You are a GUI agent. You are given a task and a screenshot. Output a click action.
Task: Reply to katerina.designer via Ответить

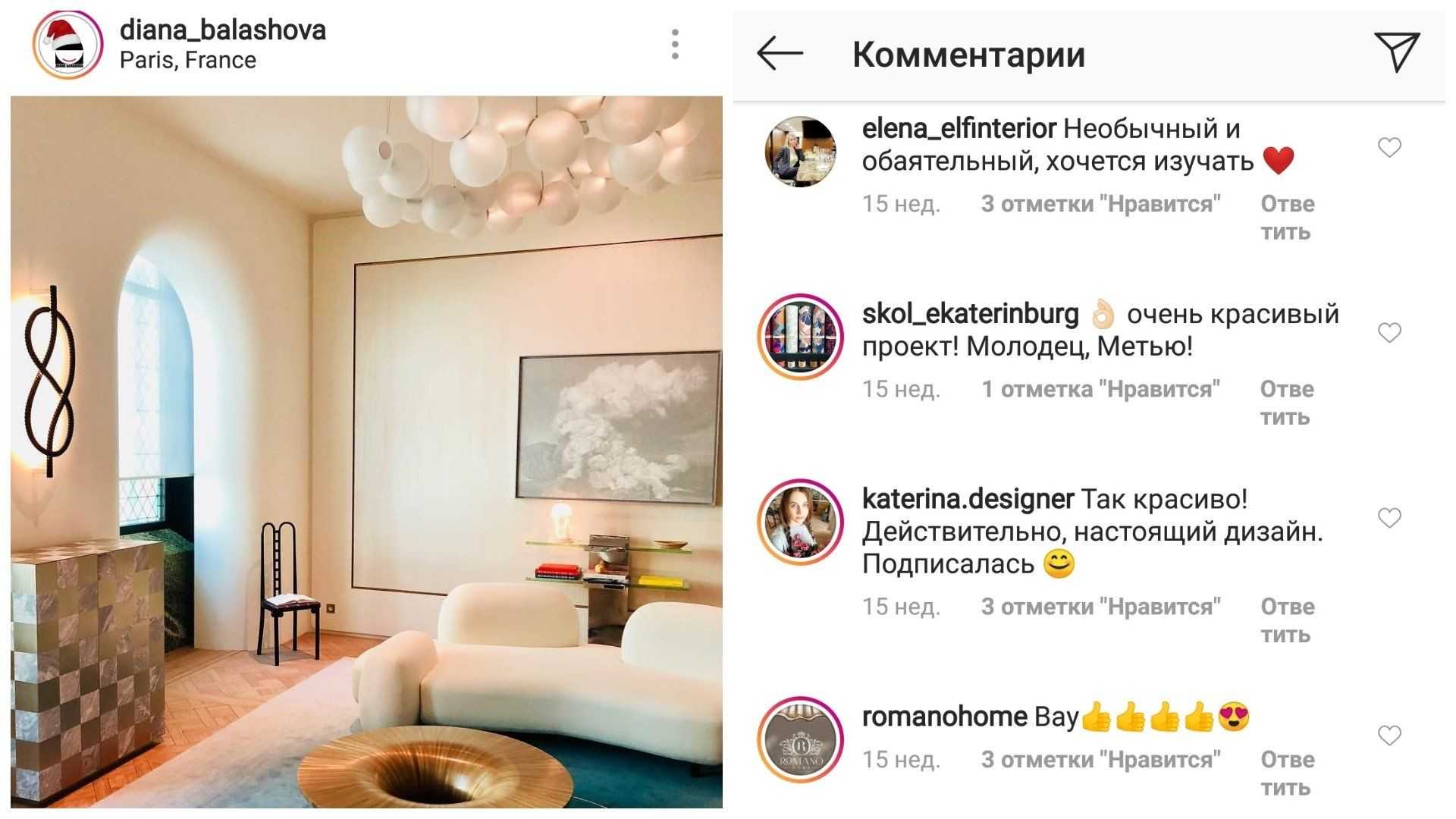1287,620
